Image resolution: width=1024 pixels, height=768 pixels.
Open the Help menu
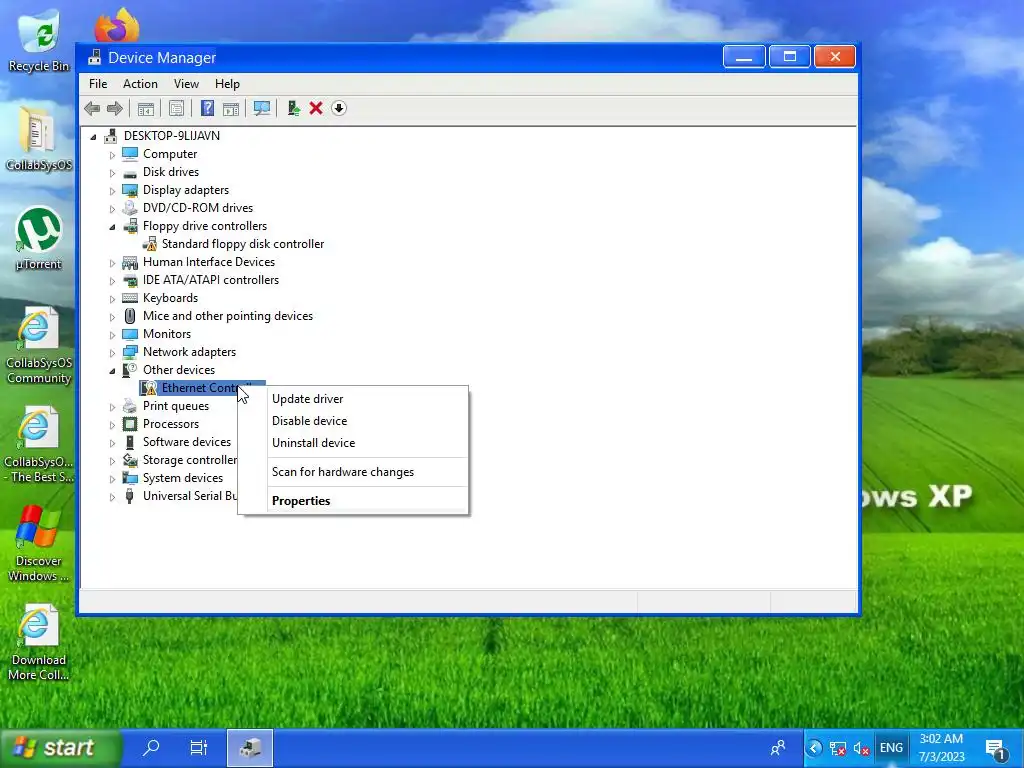tap(227, 84)
